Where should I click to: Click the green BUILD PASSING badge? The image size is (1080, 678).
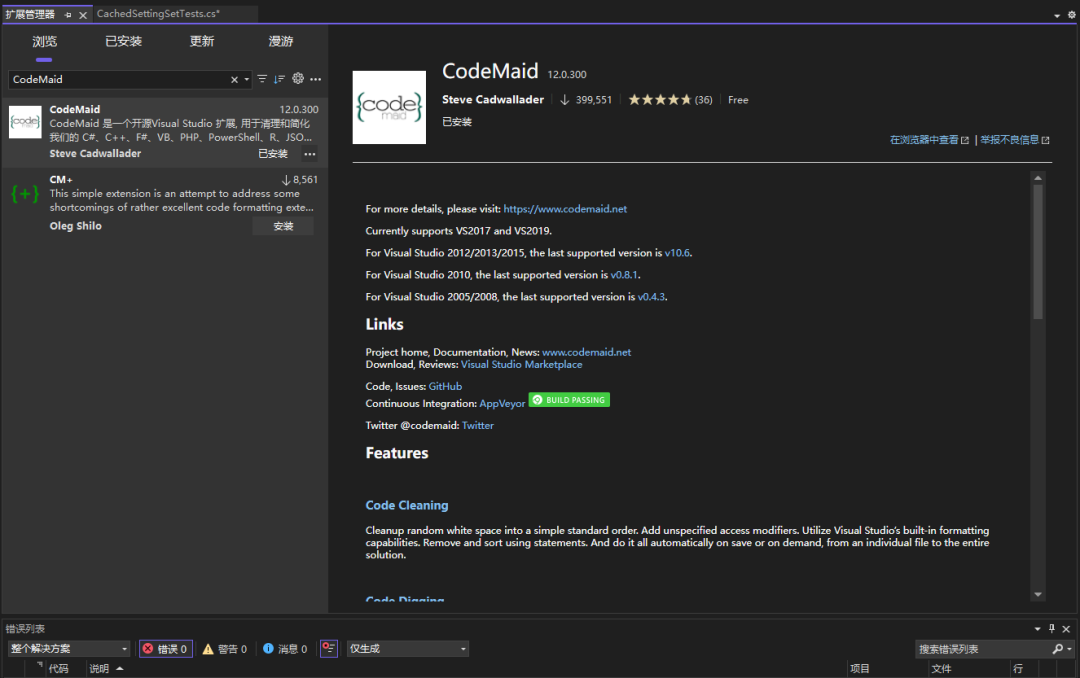[x=569, y=399]
